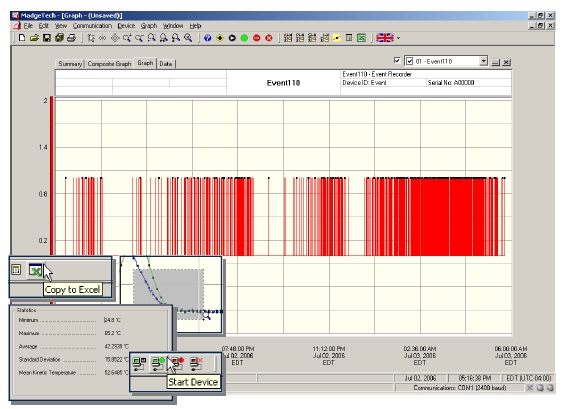Click the minimize button beside the Event110 dropdown
Viewport: 569px width, 409px height.
(495, 62)
